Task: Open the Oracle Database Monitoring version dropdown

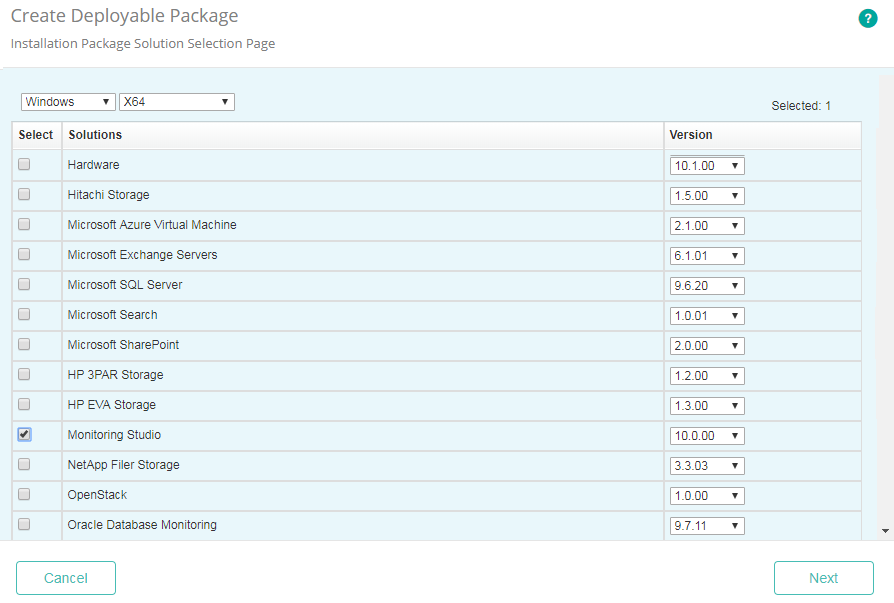Action: [707, 525]
